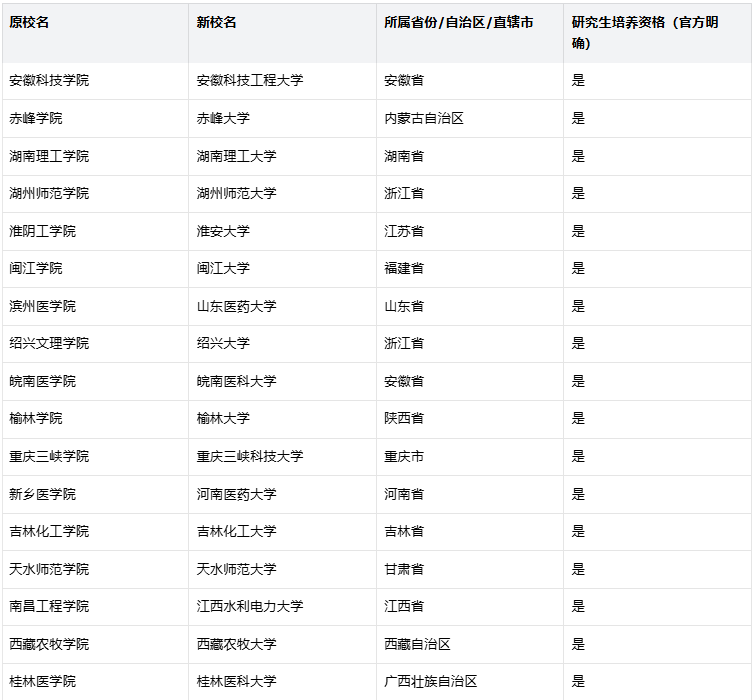Select the cell 重庆三峡学院
This screenshot has width=753, height=700.
click(95, 457)
